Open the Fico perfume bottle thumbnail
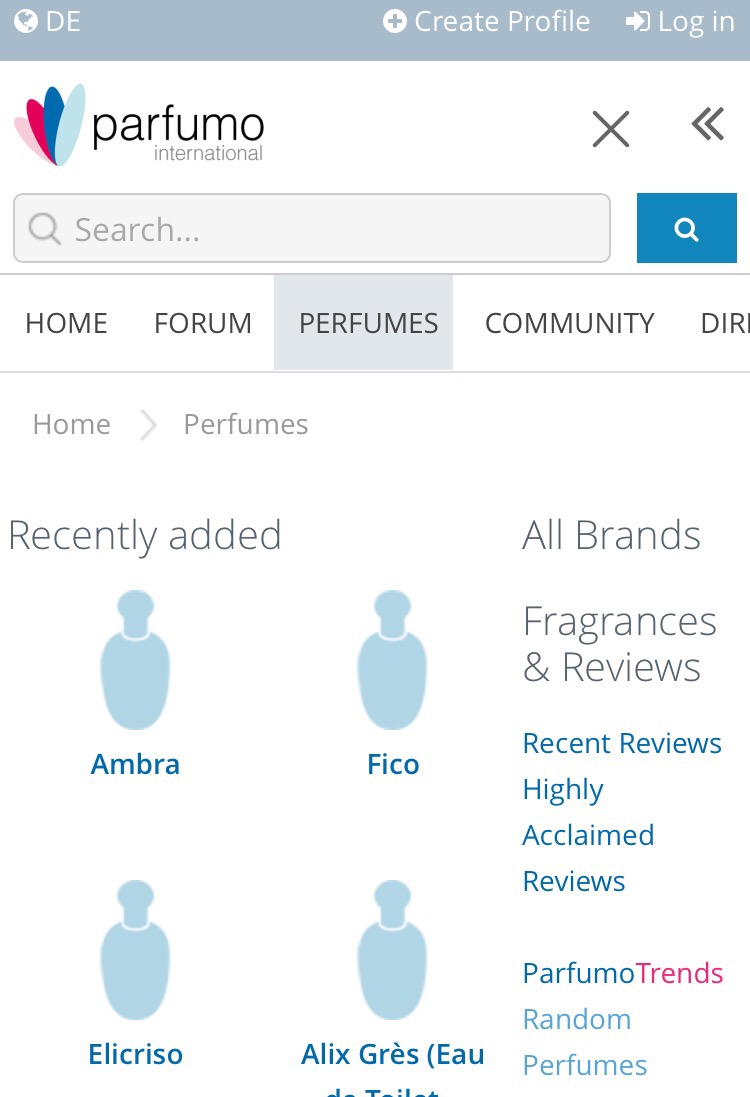 [392, 660]
